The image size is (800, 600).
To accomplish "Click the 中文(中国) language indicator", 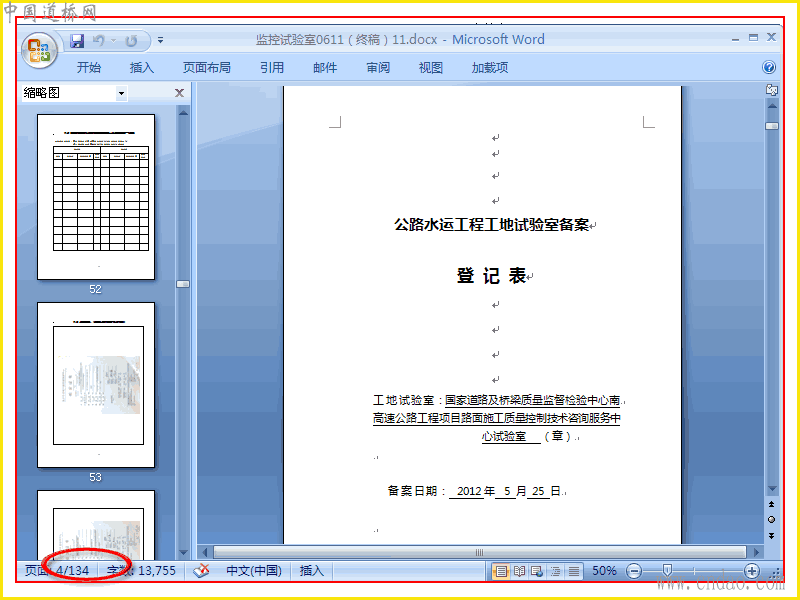I will click(254, 570).
